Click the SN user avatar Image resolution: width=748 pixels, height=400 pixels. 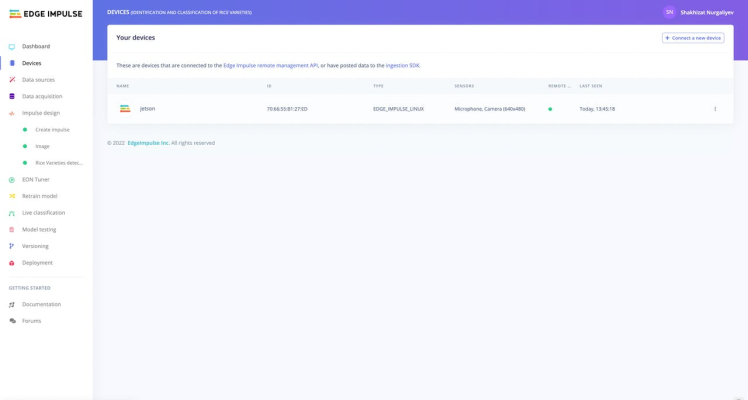click(x=669, y=12)
